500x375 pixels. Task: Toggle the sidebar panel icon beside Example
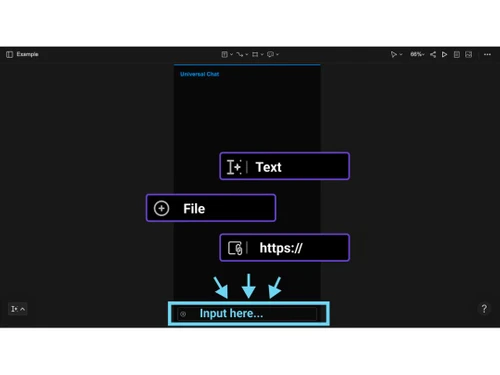[9, 54]
